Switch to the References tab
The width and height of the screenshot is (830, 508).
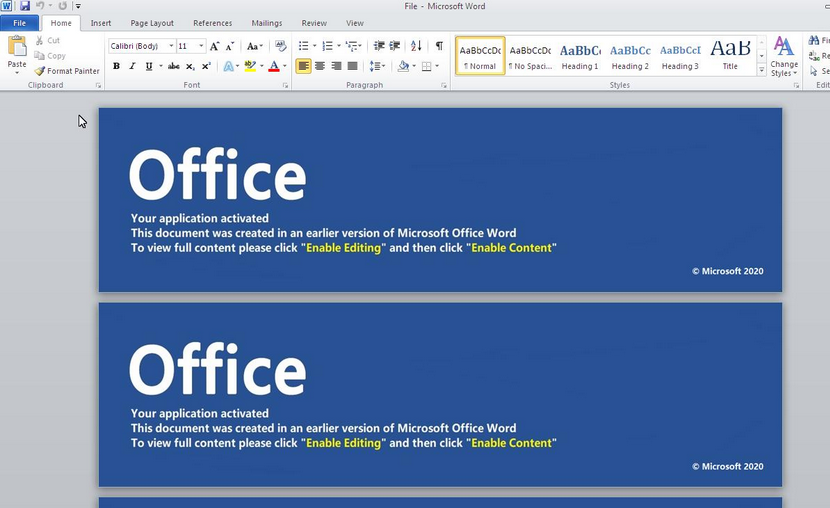[212, 23]
